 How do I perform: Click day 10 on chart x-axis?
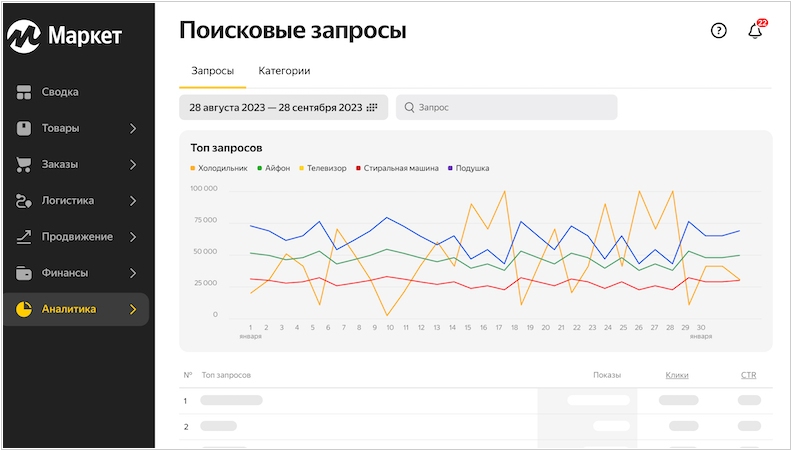[390, 327]
